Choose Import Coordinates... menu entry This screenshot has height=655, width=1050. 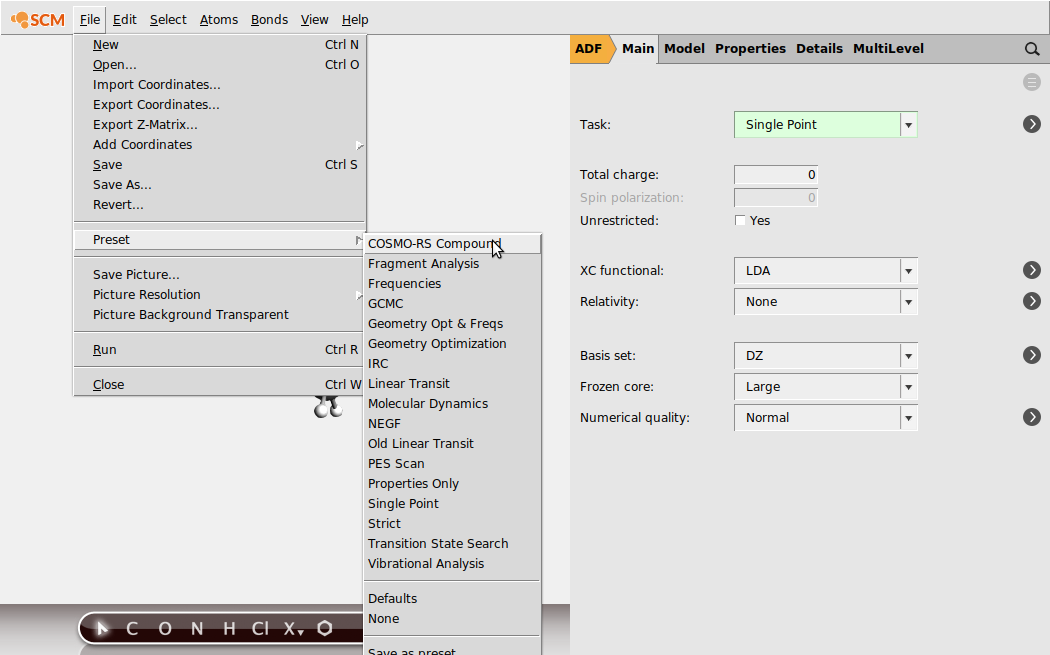tap(220, 85)
